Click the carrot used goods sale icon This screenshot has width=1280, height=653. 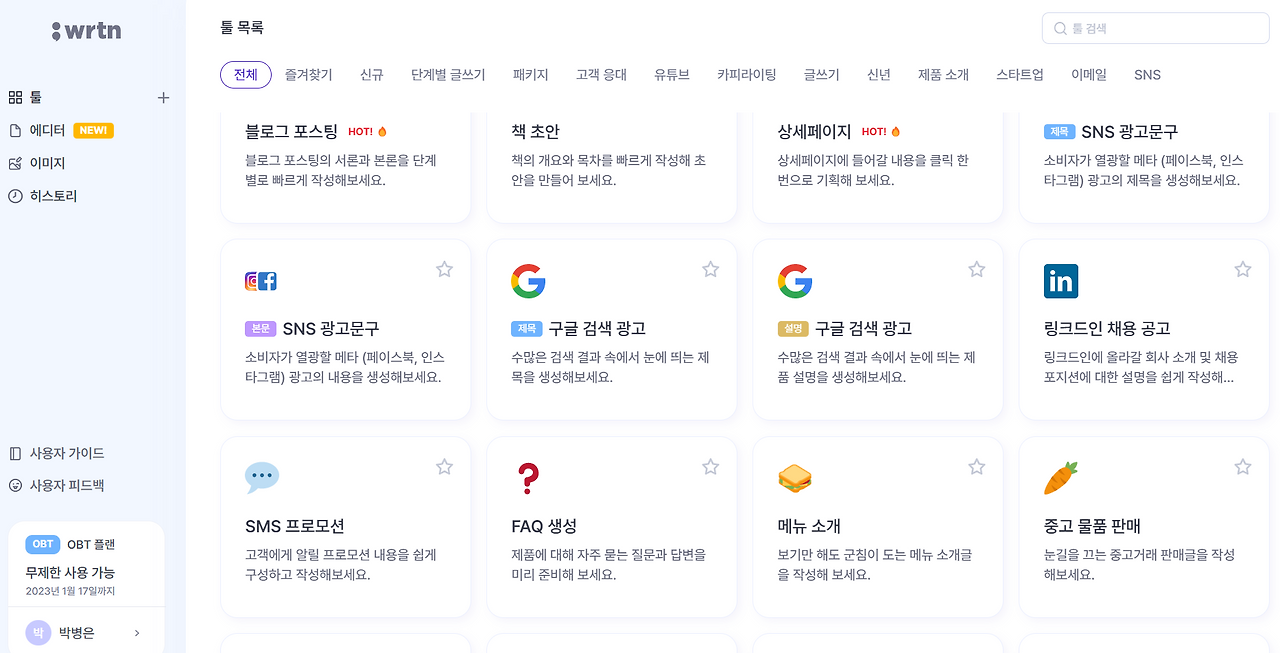[1061, 478]
